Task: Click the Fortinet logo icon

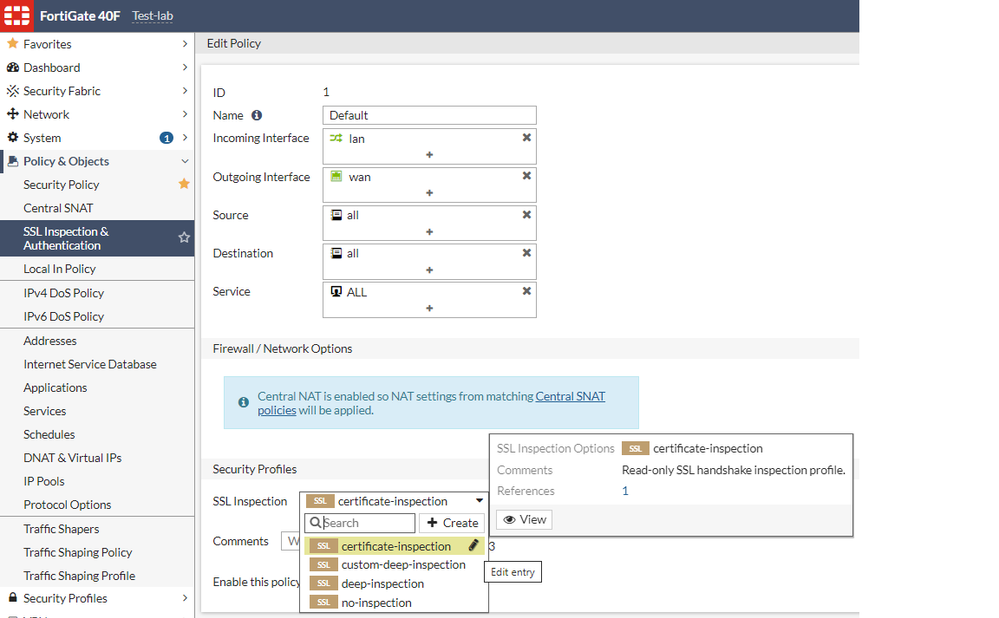Action: pos(19,16)
